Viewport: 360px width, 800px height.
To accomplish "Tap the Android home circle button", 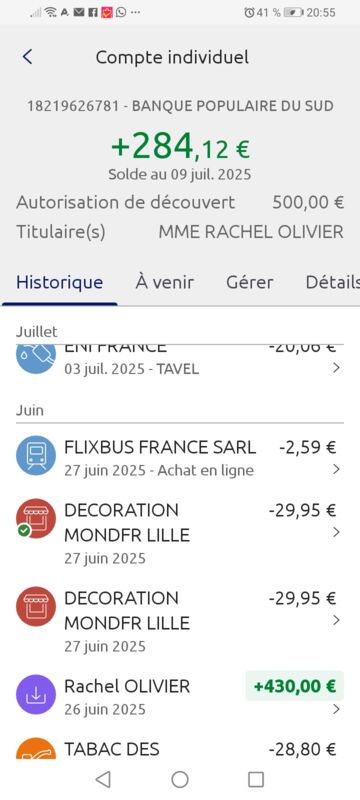I will pyautogui.click(x=179, y=779).
